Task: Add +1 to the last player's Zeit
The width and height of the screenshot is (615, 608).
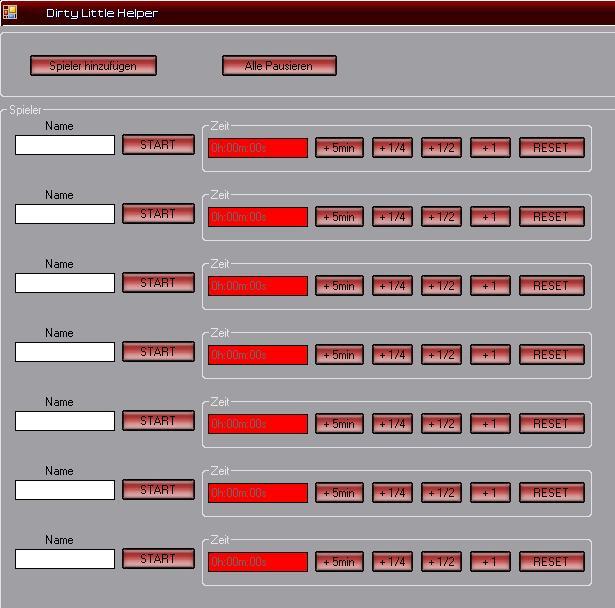Action: [490, 562]
